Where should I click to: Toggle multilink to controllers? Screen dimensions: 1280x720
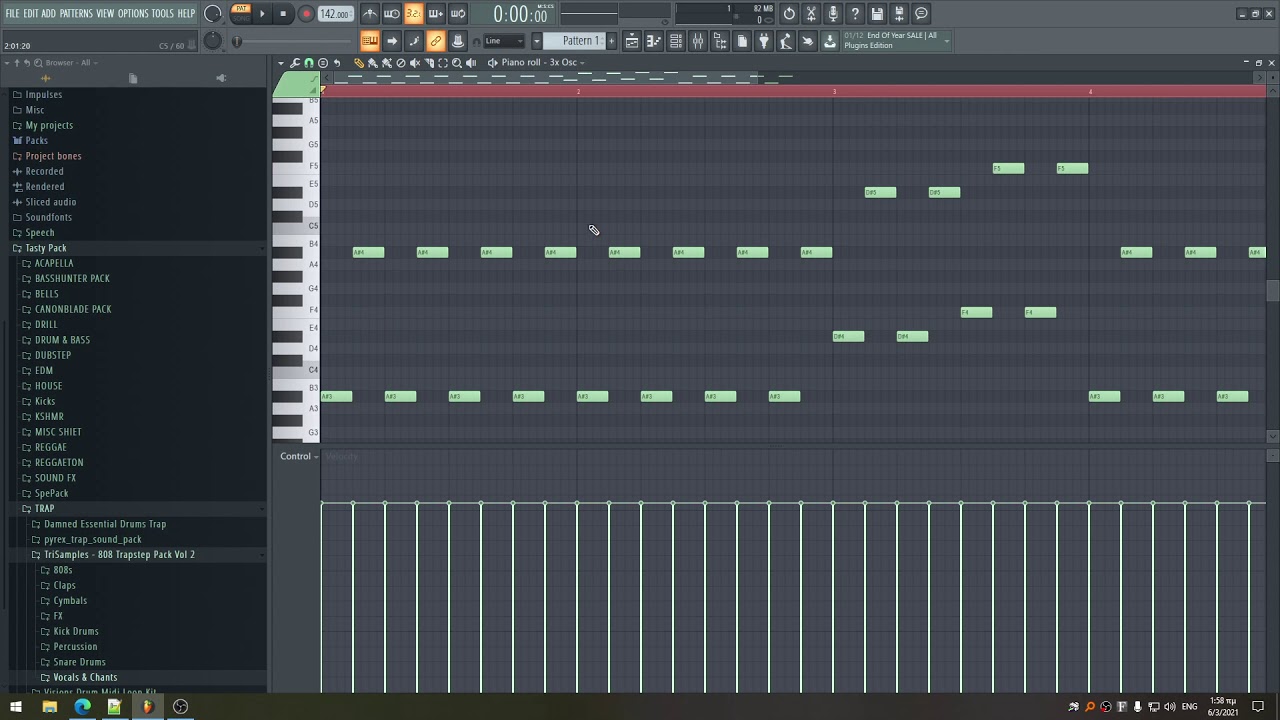click(x=457, y=41)
